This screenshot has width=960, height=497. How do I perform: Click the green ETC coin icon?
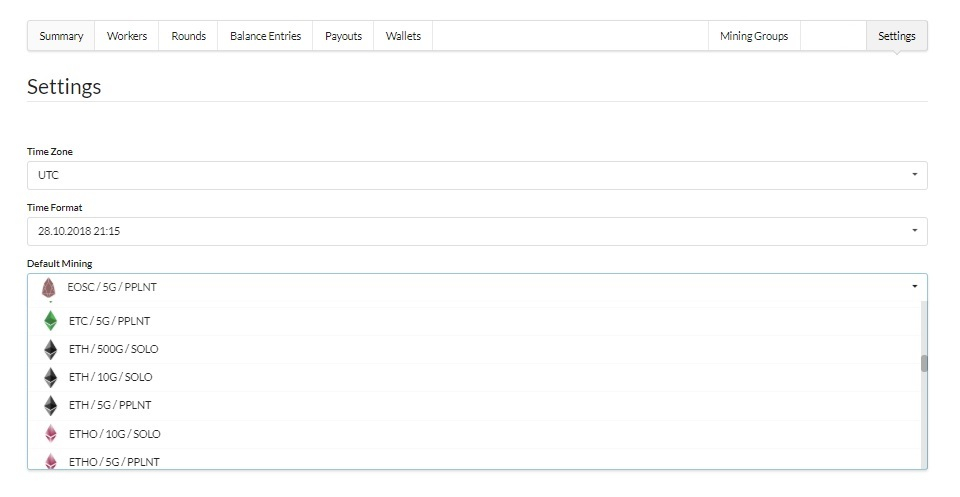(x=51, y=321)
